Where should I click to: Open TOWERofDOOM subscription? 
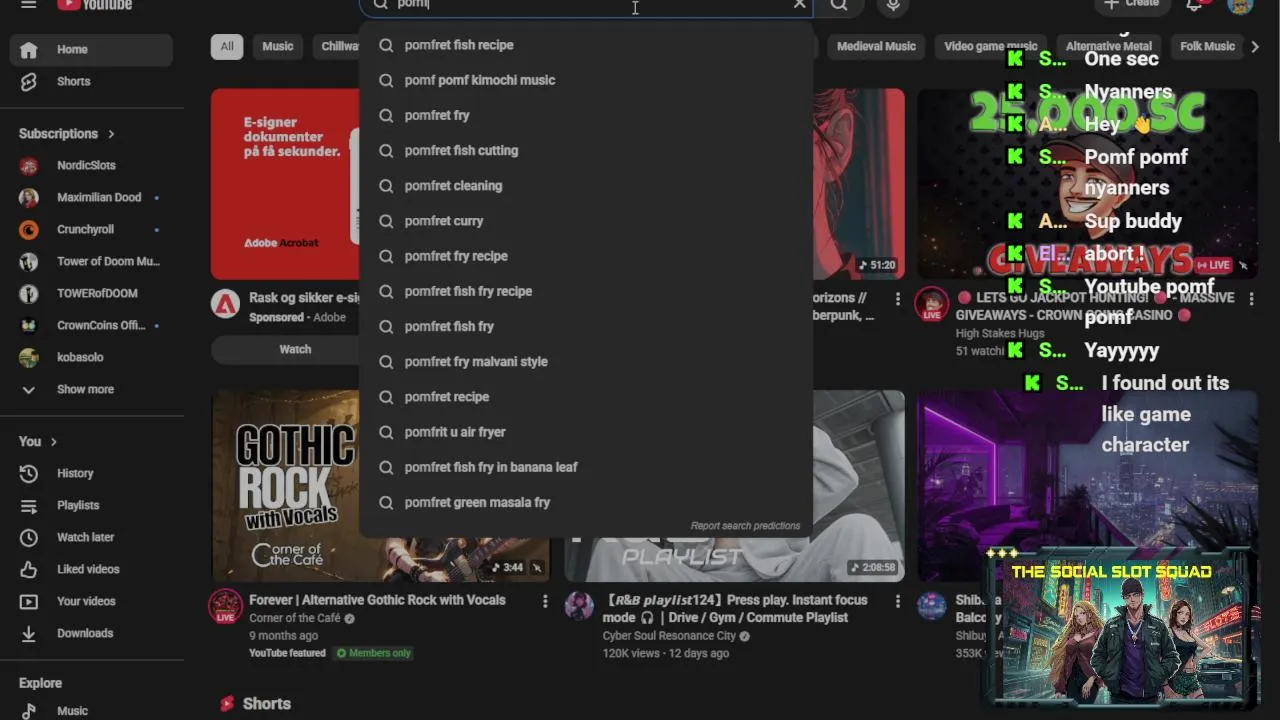coord(92,293)
